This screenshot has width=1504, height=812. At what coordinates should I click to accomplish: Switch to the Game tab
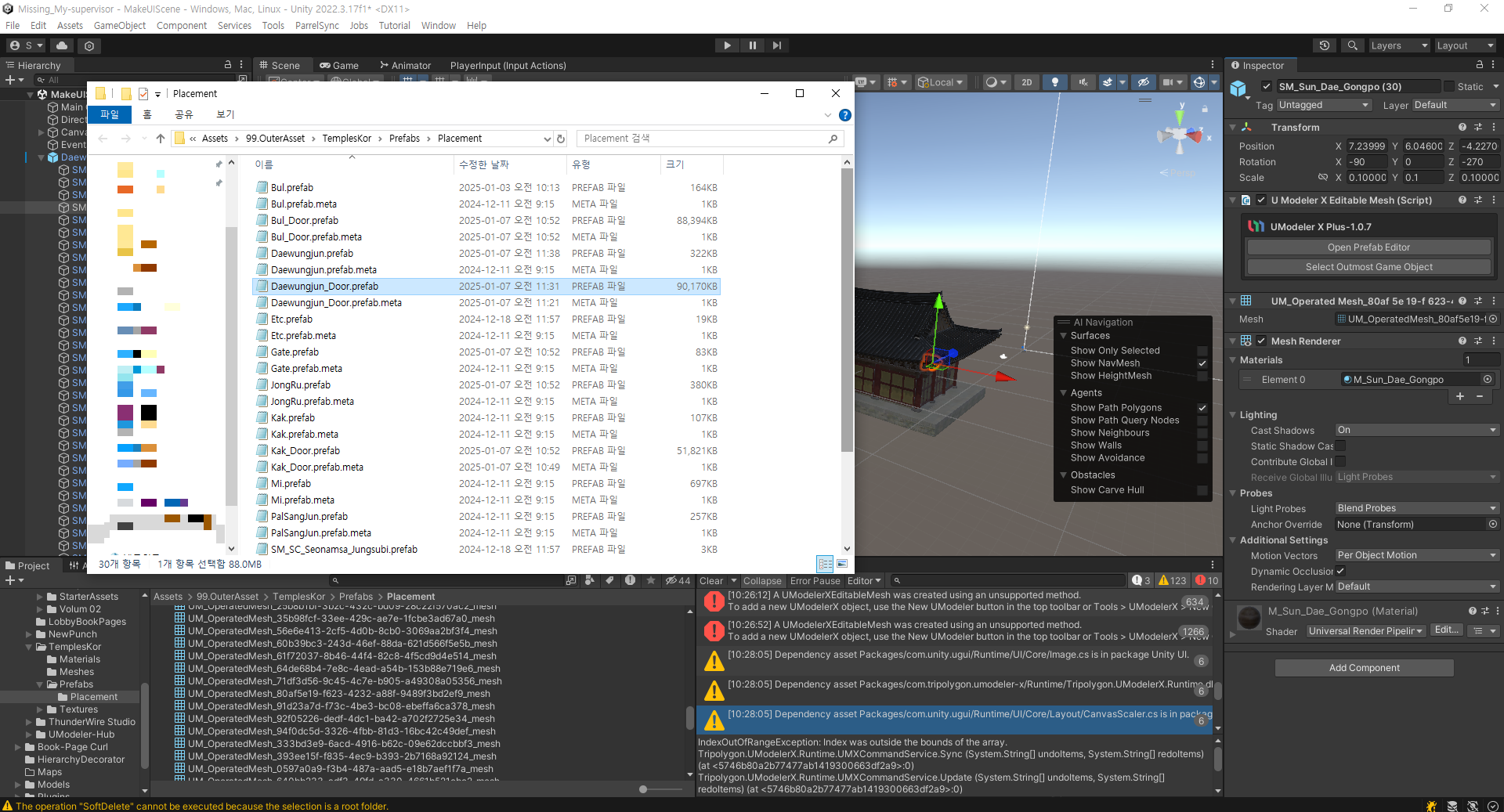pos(339,65)
